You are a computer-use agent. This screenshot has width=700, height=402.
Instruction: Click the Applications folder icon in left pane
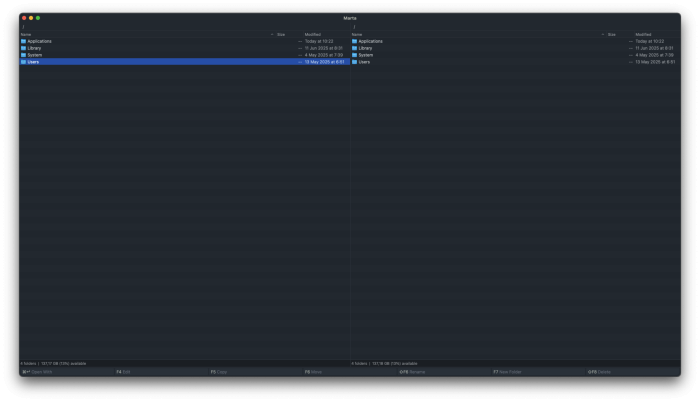23,41
